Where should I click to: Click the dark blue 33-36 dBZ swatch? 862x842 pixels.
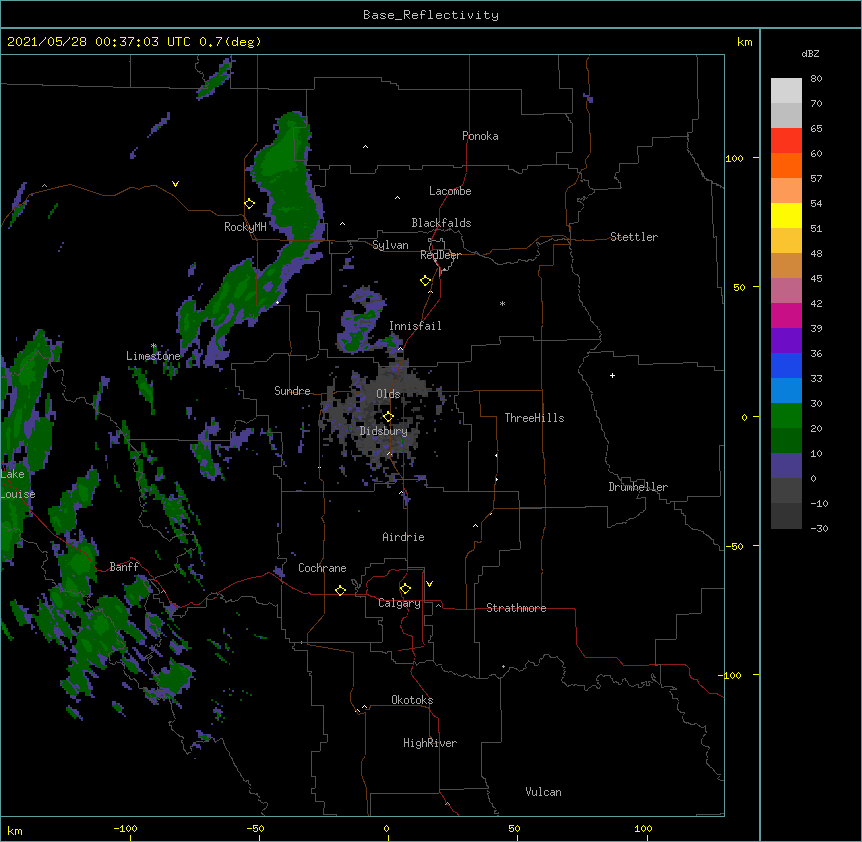[786, 365]
